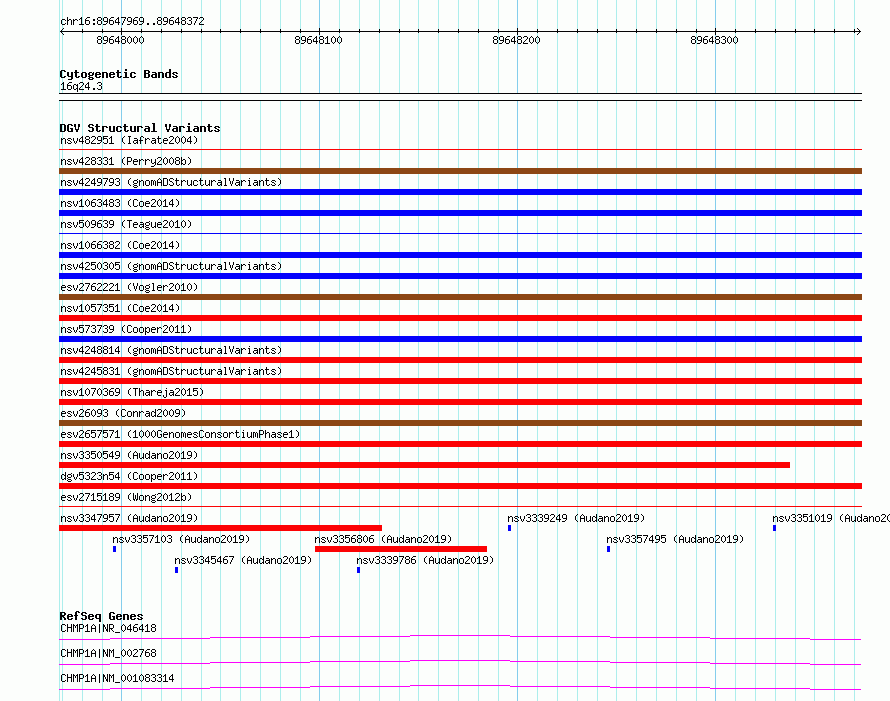Click the nsv1066382 (Coe2014) blue bar
Viewport: 890px width, 701px height.
tap(460, 255)
